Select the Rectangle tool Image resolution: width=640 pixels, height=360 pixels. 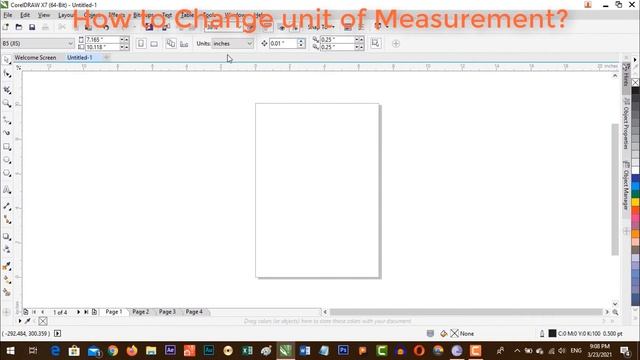7,147
